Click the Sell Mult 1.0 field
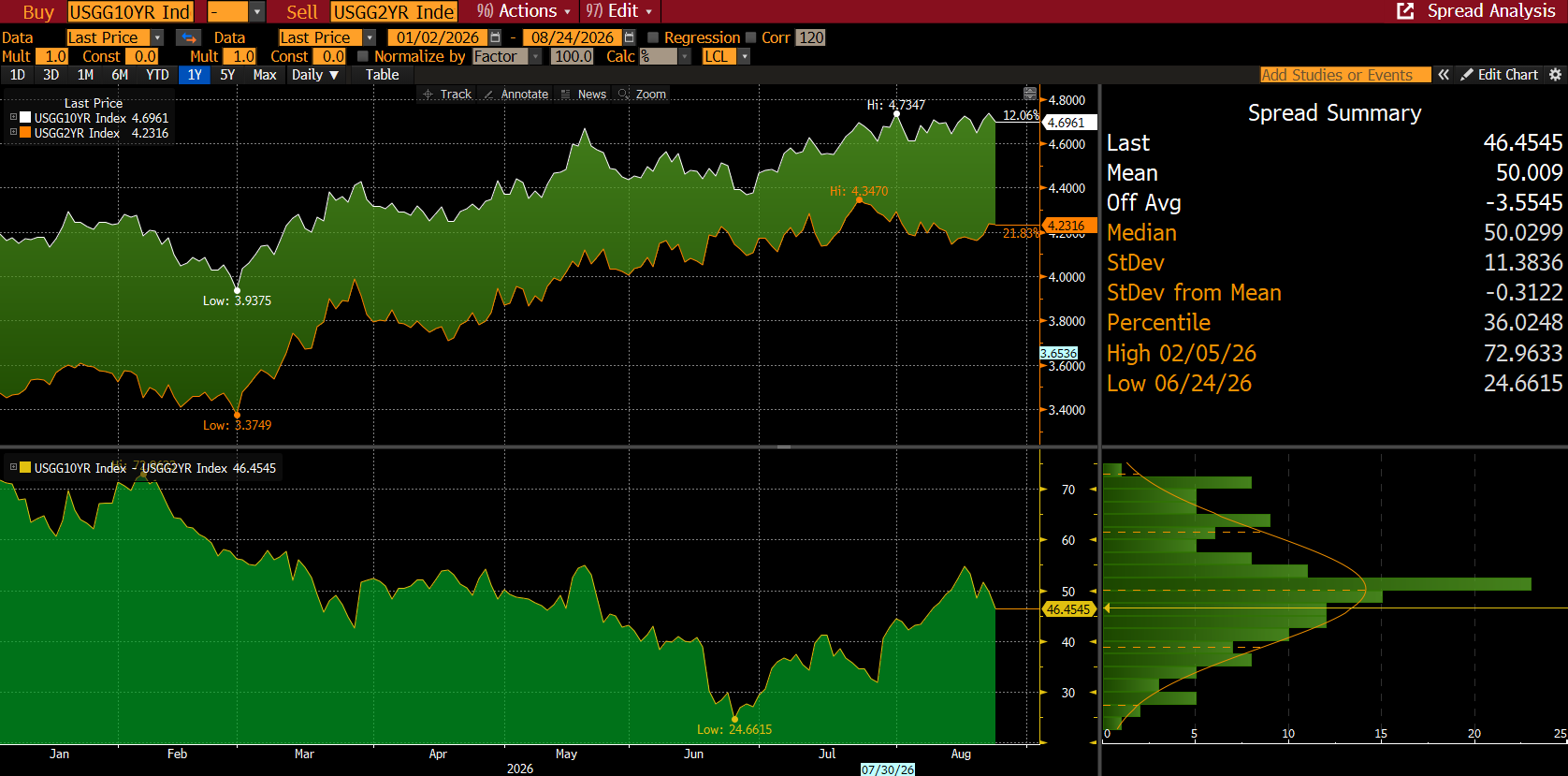The image size is (1568, 776). click(x=240, y=56)
